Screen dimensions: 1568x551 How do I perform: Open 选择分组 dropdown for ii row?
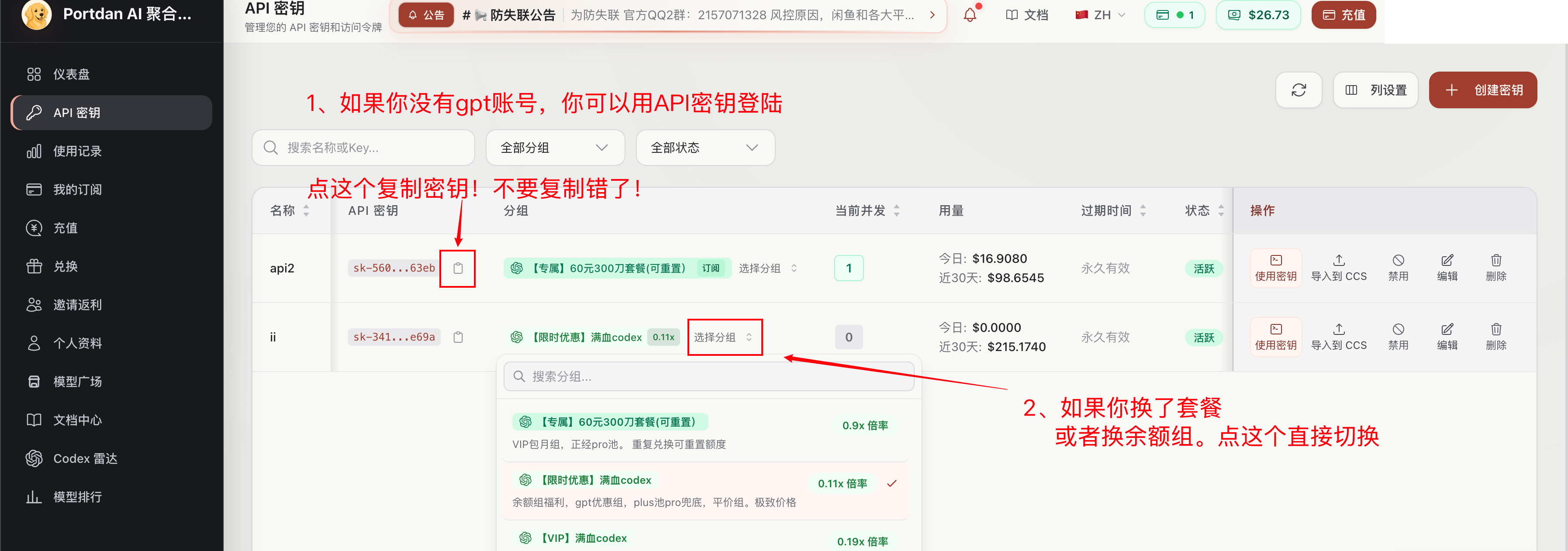point(724,337)
